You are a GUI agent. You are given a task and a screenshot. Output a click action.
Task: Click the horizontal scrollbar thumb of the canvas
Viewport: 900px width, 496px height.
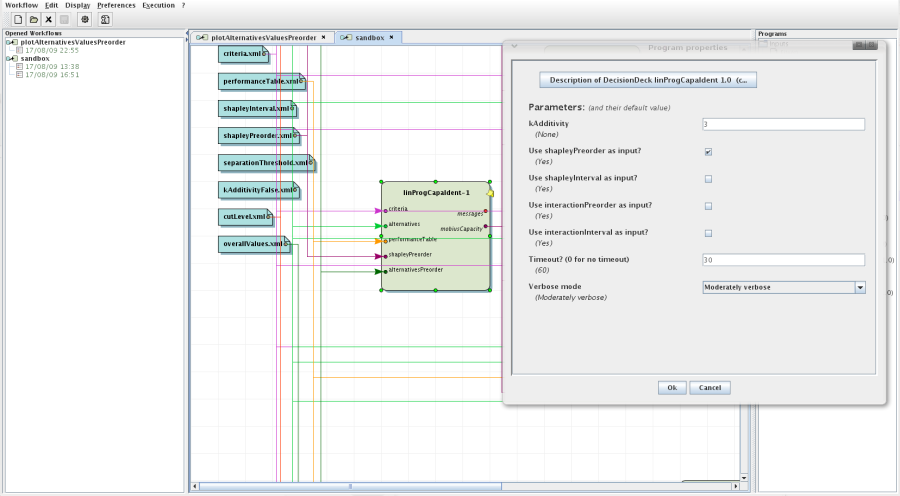tap(351, 486)
